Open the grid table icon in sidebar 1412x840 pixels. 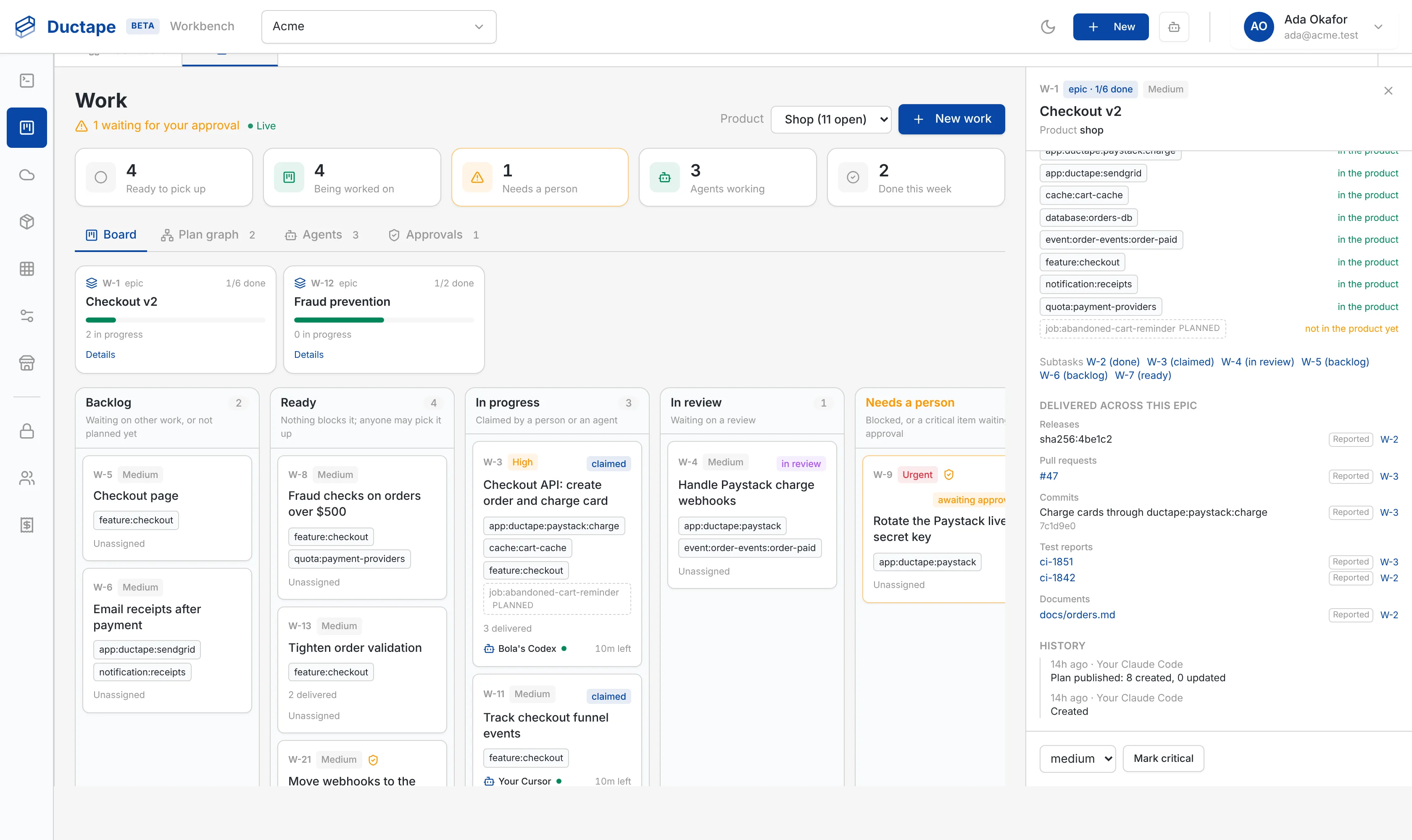[26, 268]
